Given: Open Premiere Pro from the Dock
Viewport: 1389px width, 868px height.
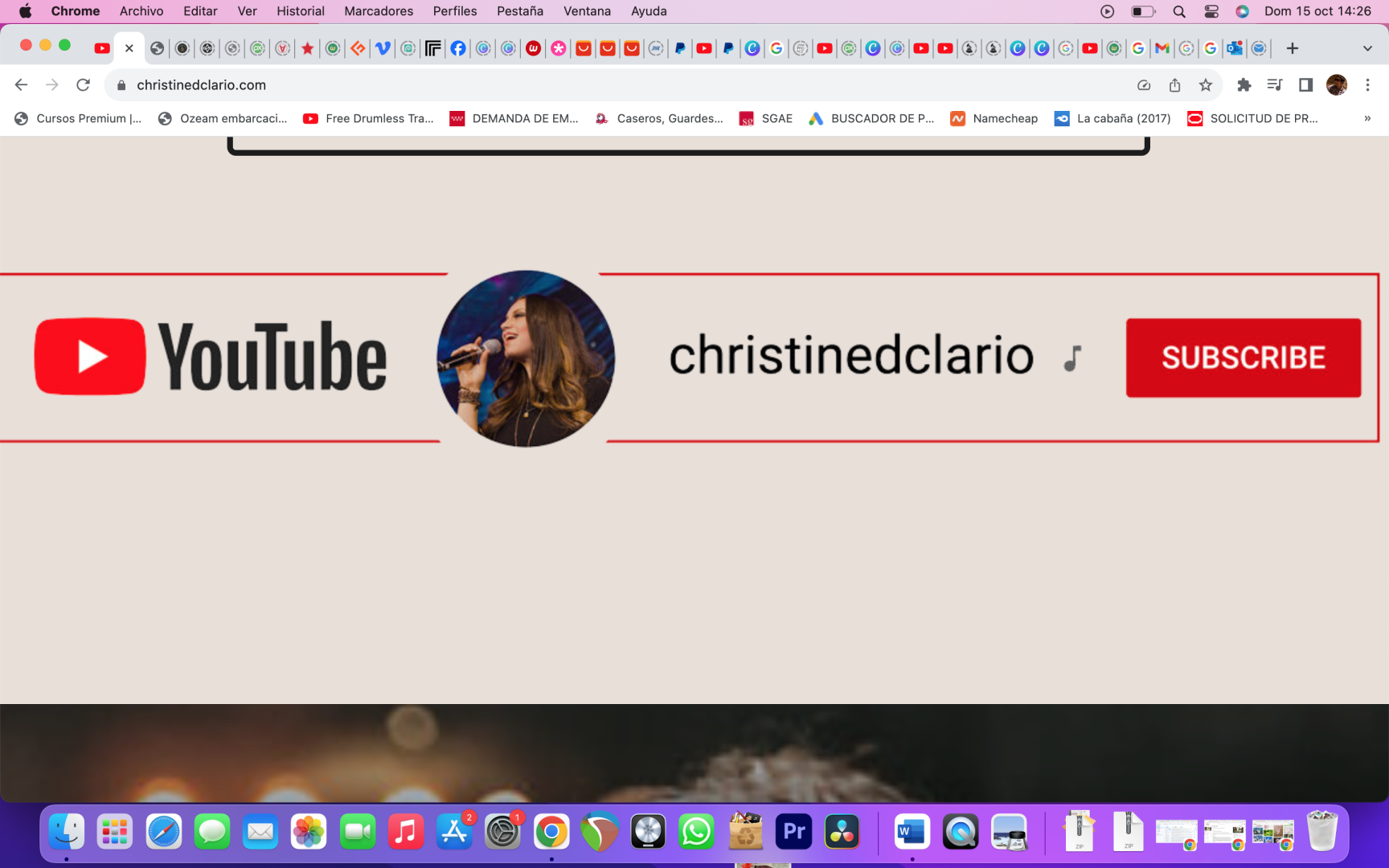Looking at the screenshot, I should (793, 832).
